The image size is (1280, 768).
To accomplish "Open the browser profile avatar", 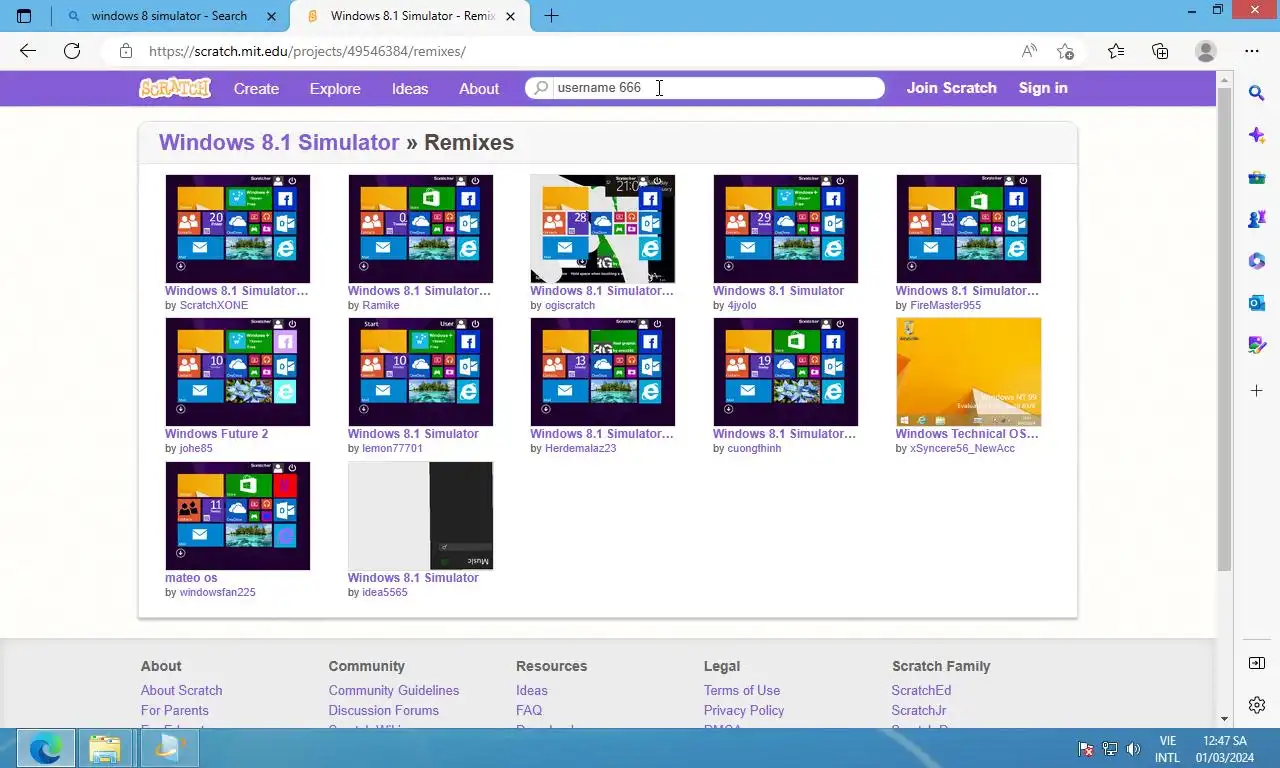I will [1206, 51].
